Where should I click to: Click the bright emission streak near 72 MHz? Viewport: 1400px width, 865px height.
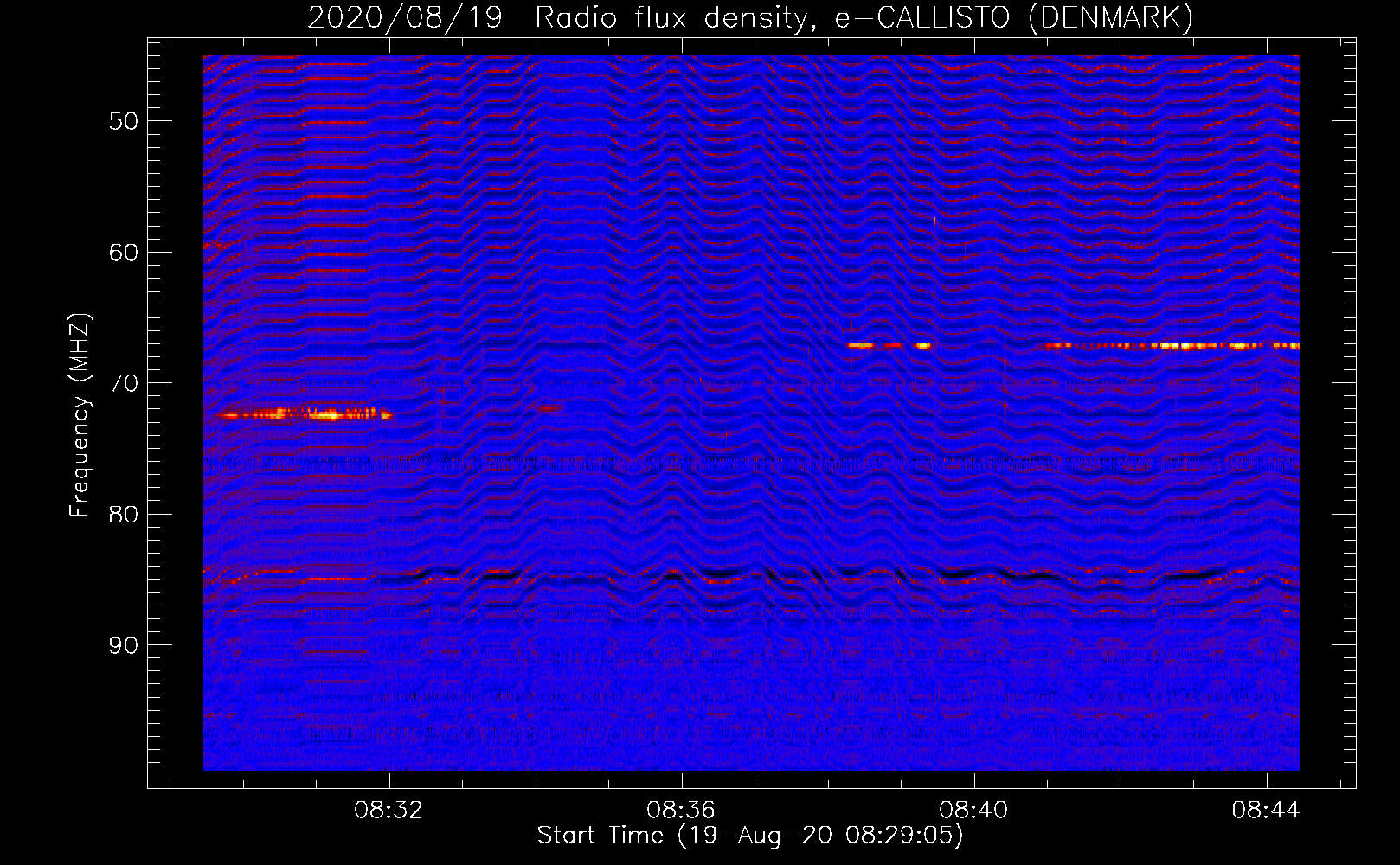[305, 414]
